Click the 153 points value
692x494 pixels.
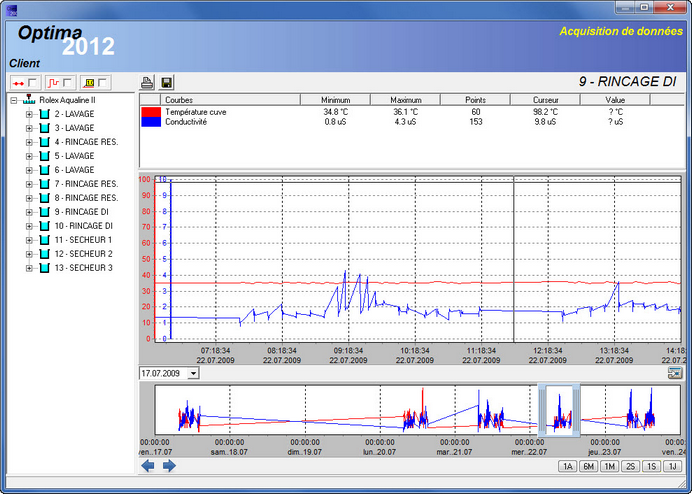click(475, 122)
